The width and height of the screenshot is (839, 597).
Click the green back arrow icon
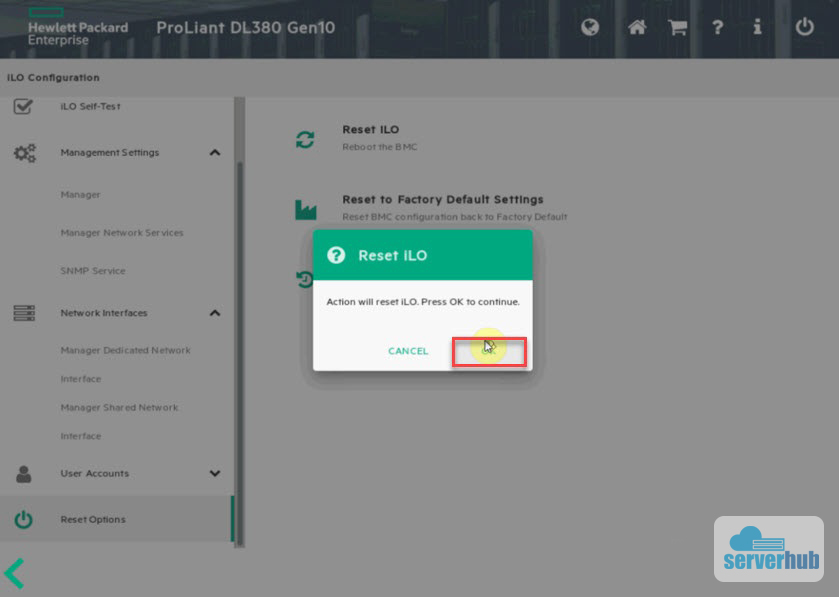[14, 573]
